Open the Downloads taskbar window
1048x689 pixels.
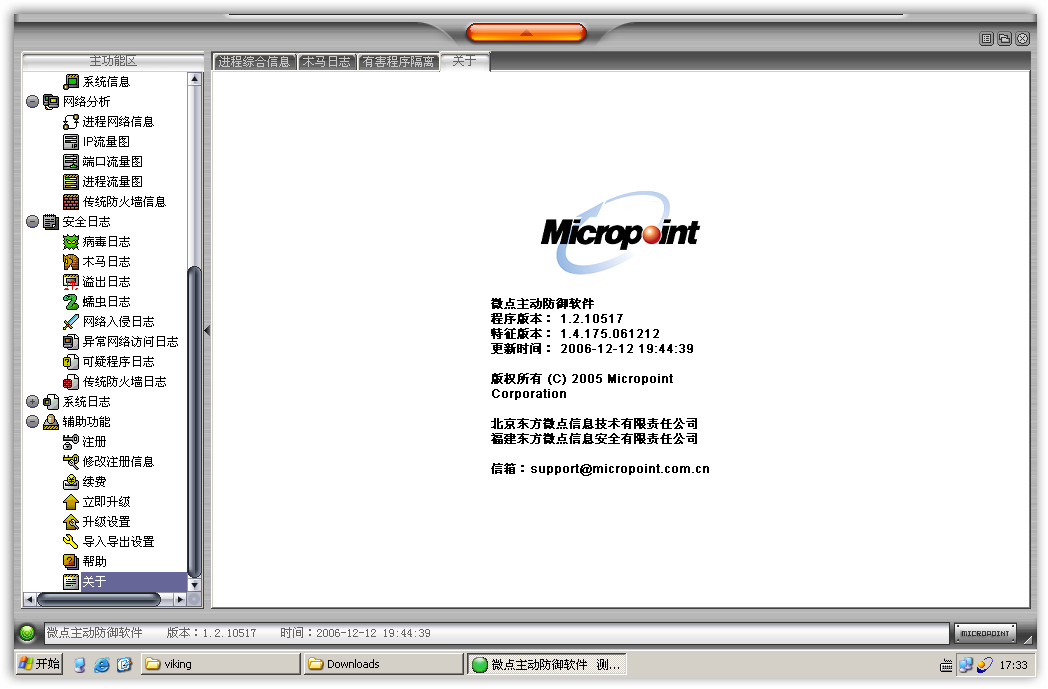(x=384, y=664)
